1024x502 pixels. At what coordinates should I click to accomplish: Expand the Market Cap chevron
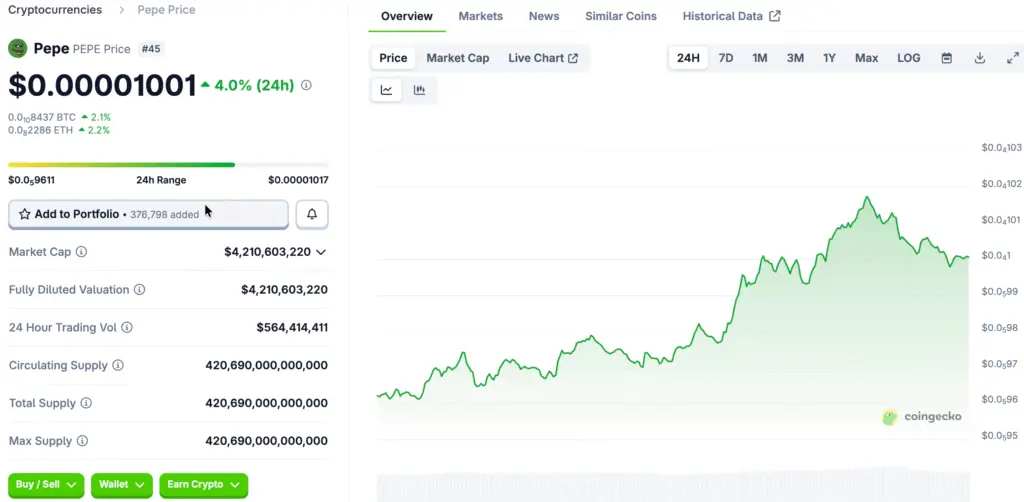(x=321, y=252)
